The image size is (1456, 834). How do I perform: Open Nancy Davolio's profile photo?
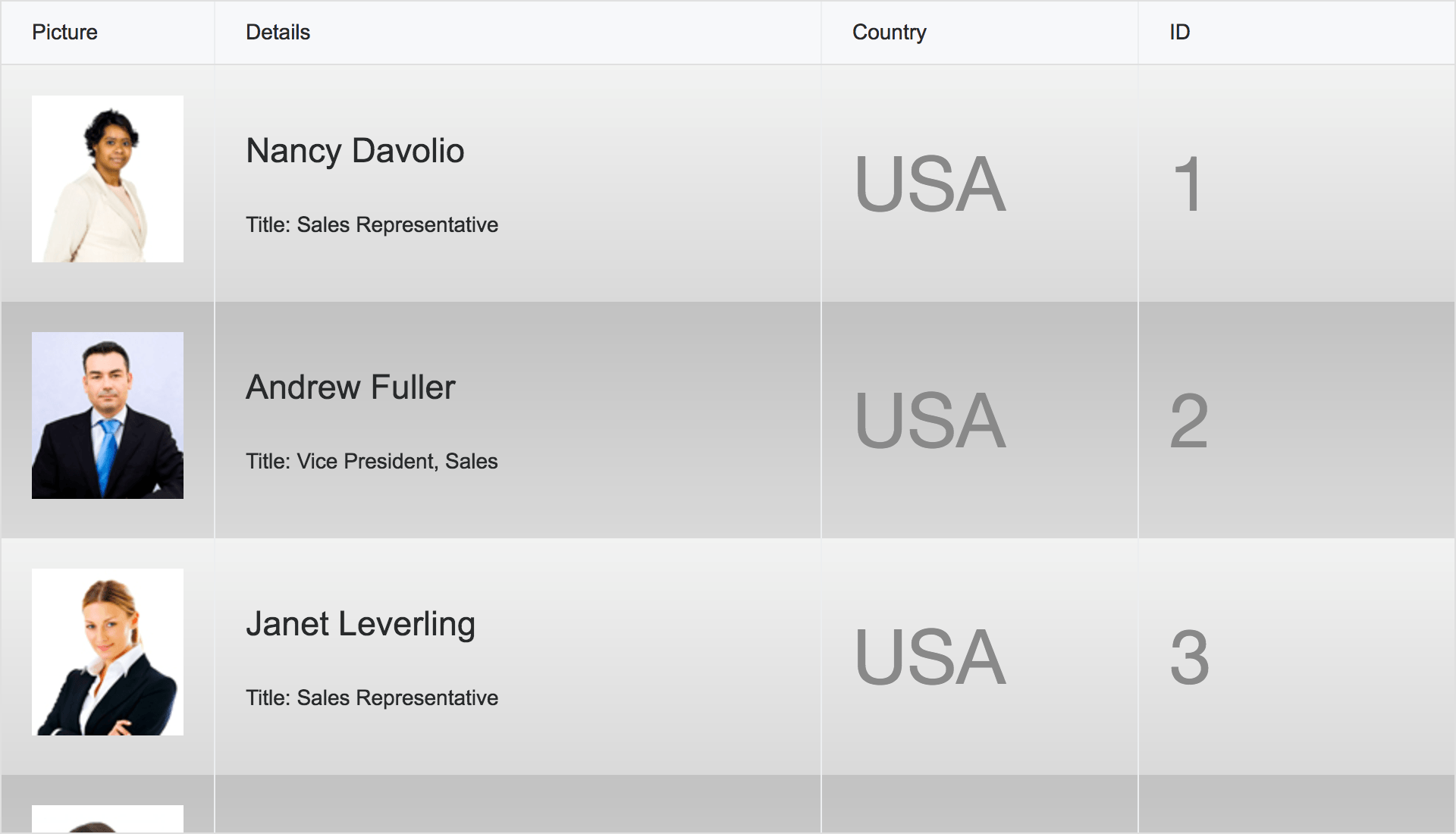(x=108, y=179)
